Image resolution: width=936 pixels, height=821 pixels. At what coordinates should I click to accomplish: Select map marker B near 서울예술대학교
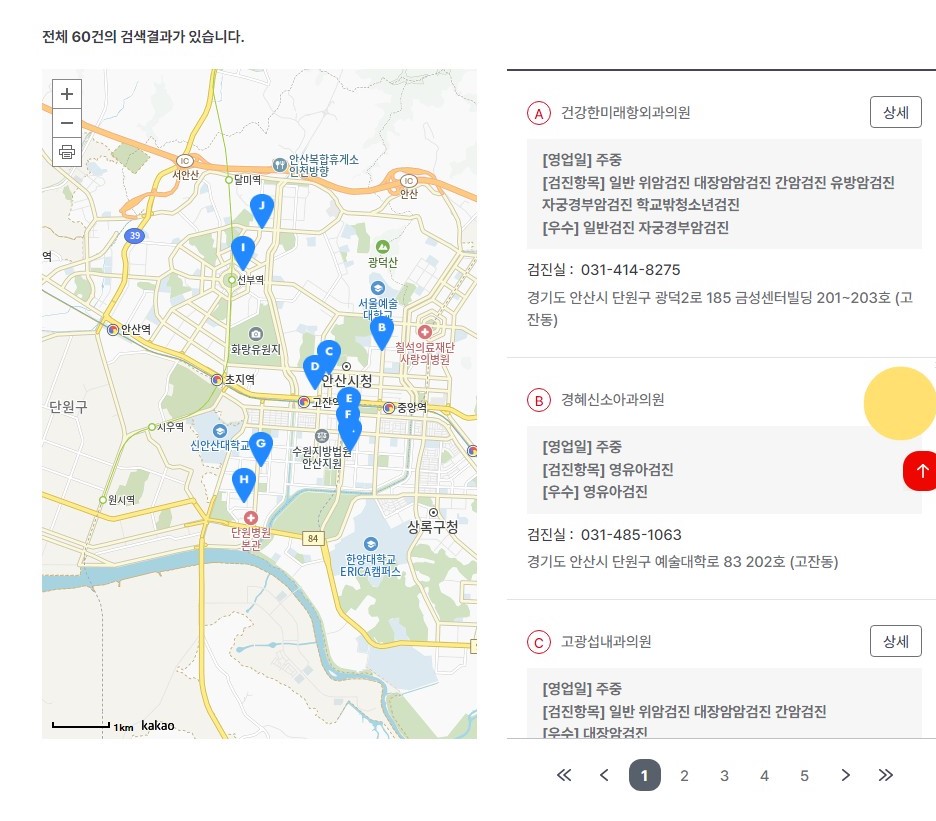pos(381,327)
